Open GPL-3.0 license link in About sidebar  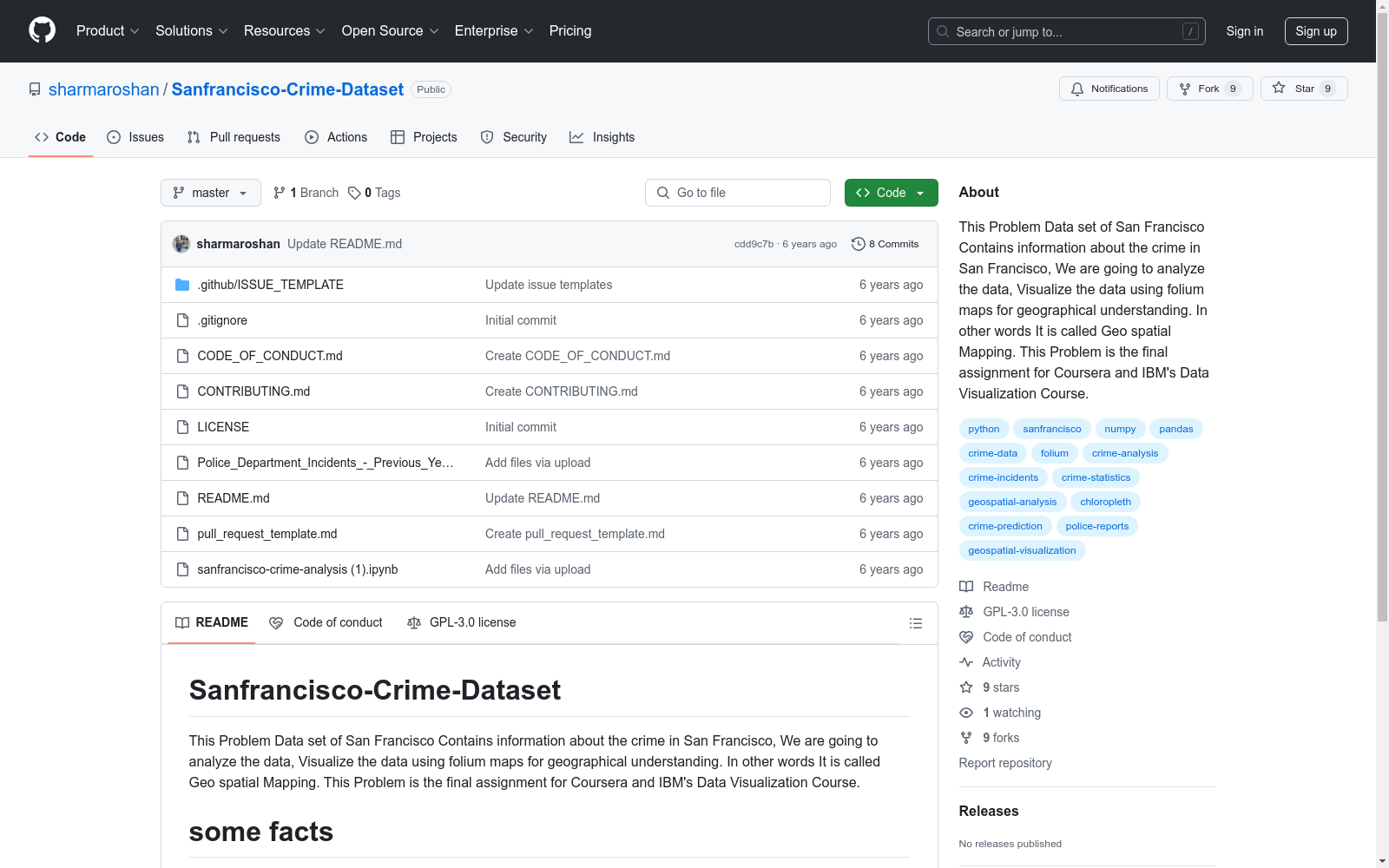(x=1014, y=612)
